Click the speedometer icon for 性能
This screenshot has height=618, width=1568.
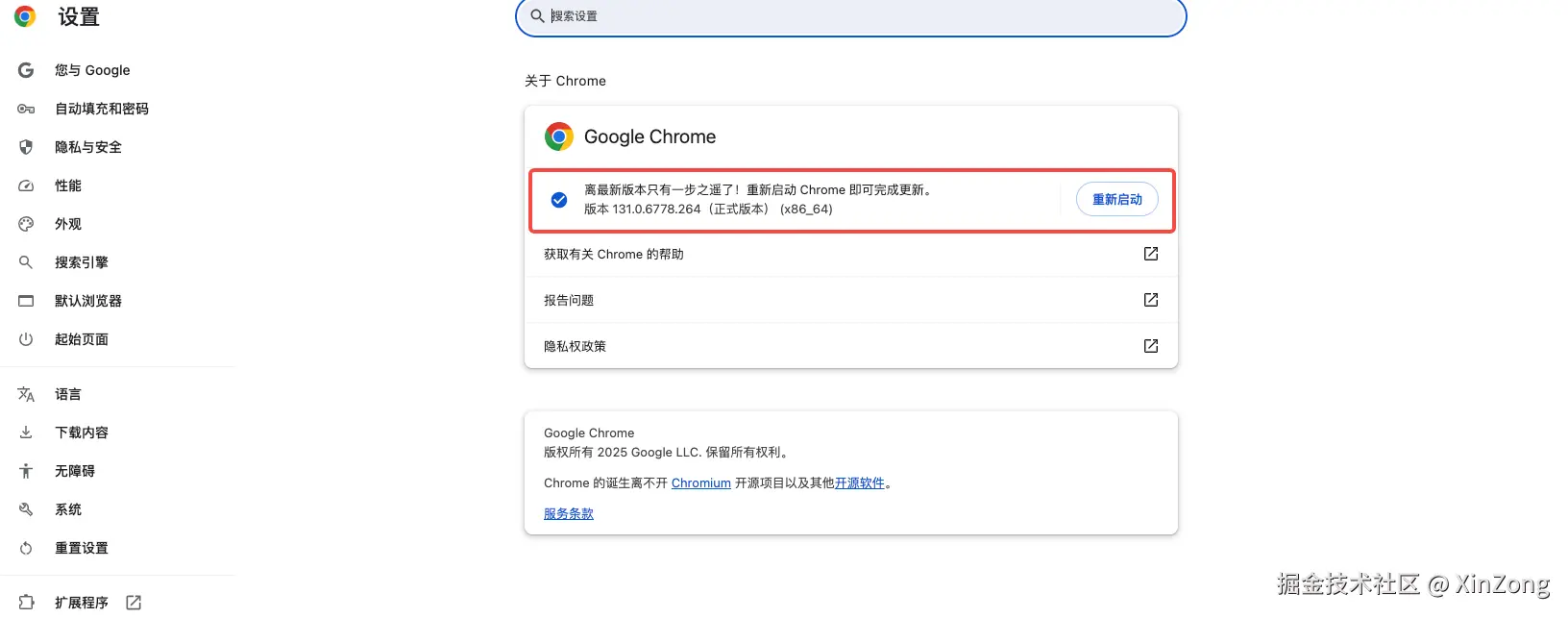(x=26, y=185)
